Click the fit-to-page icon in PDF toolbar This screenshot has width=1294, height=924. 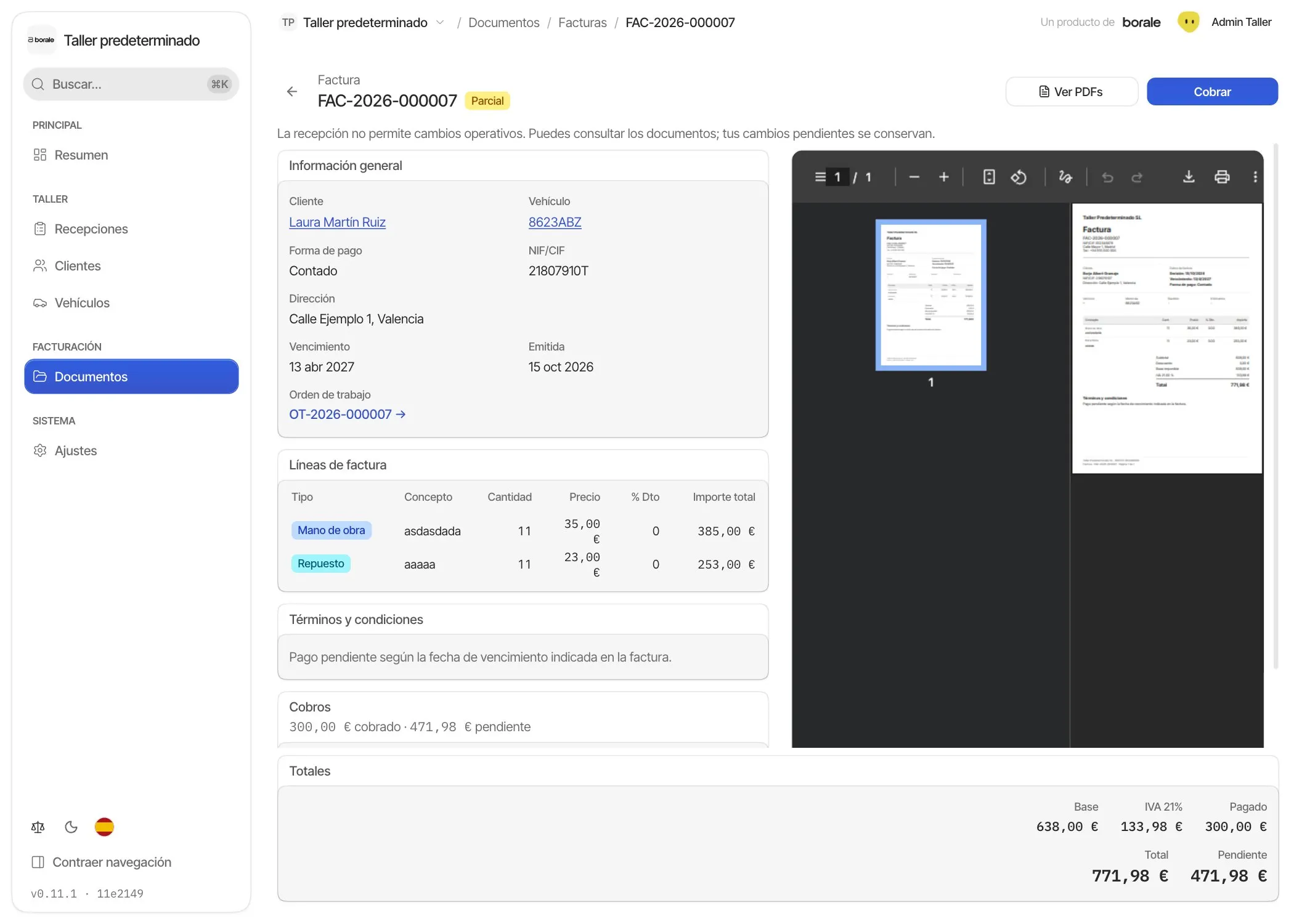pos(989,177)
